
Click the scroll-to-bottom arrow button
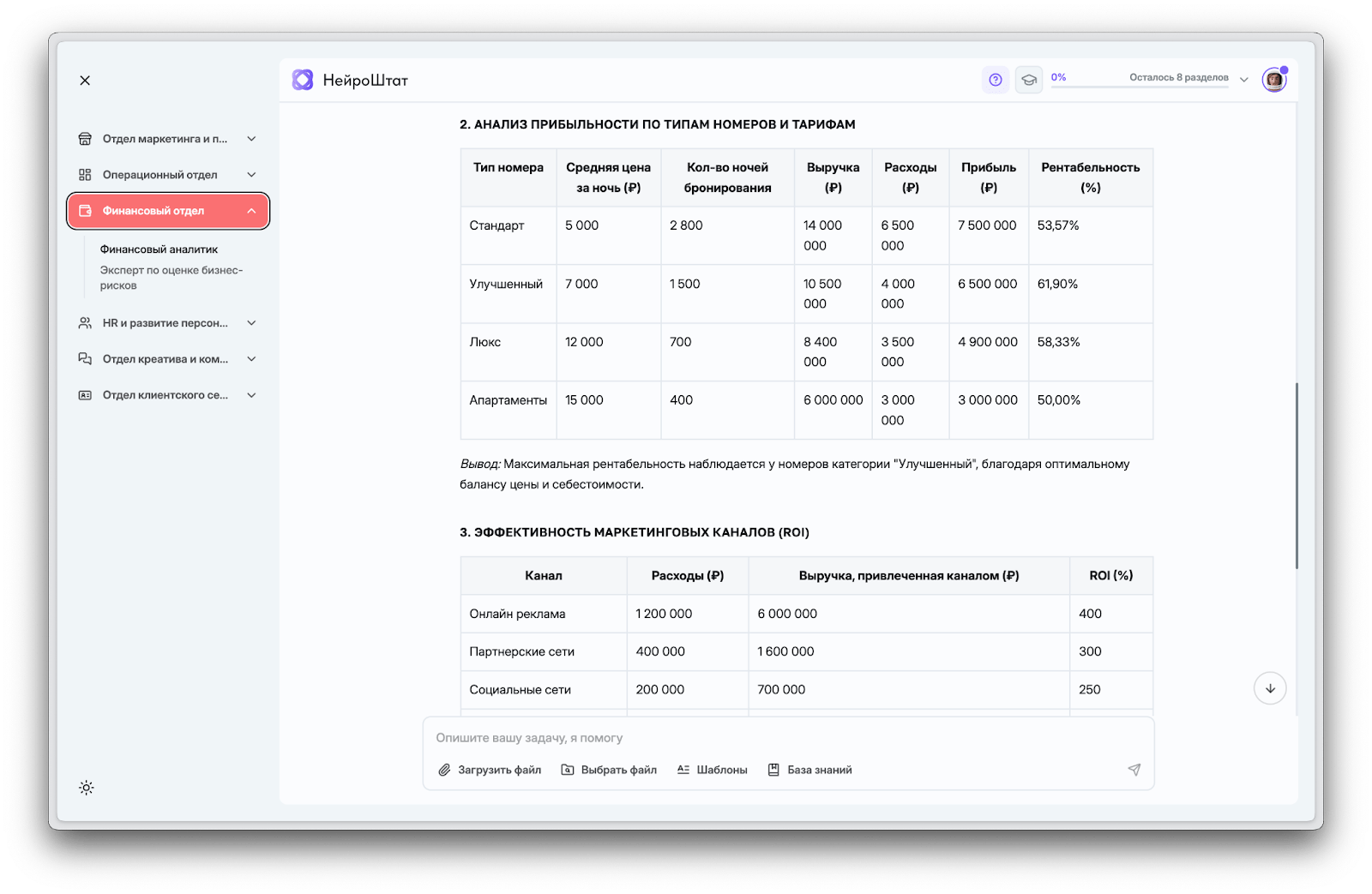tap(1270, 688)
